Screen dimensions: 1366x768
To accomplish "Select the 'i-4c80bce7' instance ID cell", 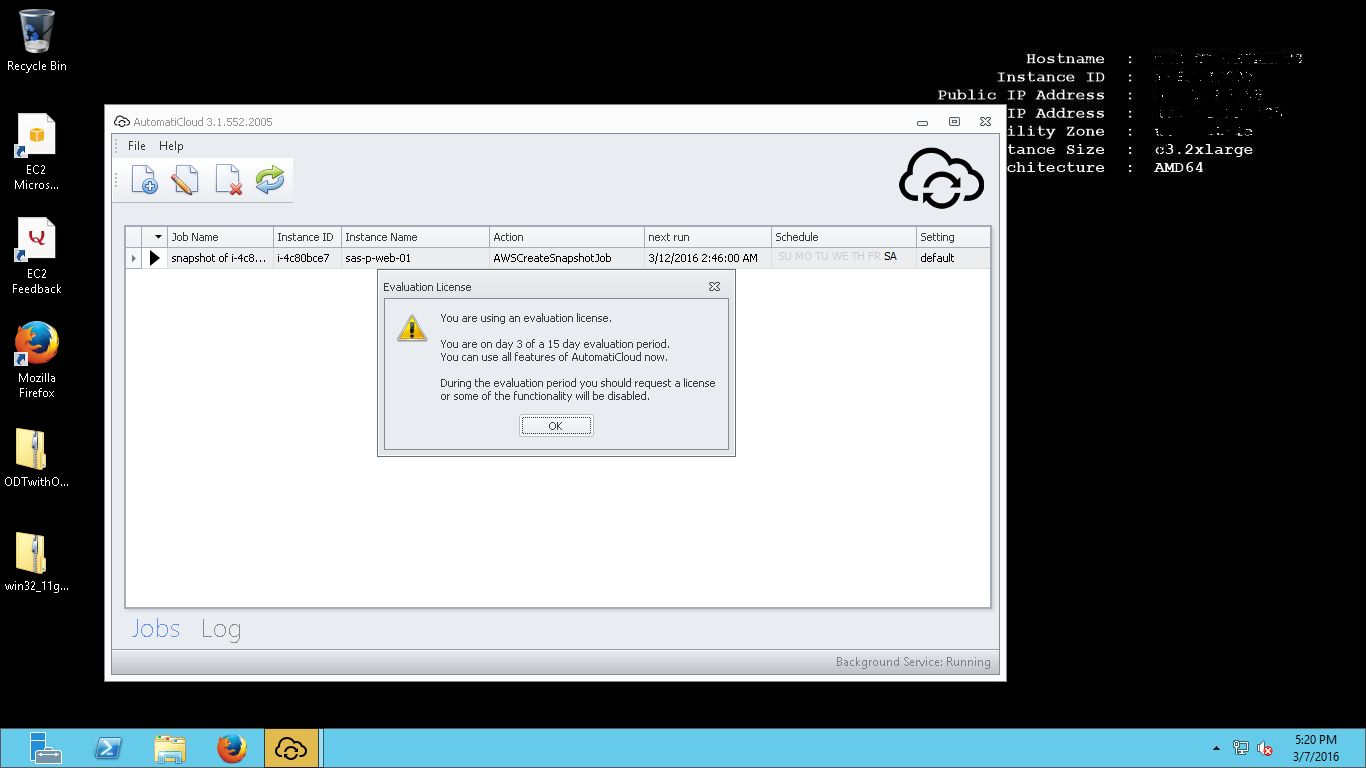I will 307,258.
